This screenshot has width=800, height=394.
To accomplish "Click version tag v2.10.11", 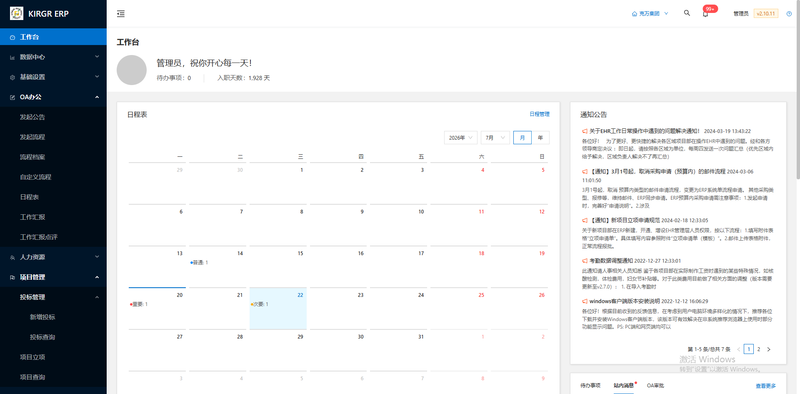I will 766,14.
